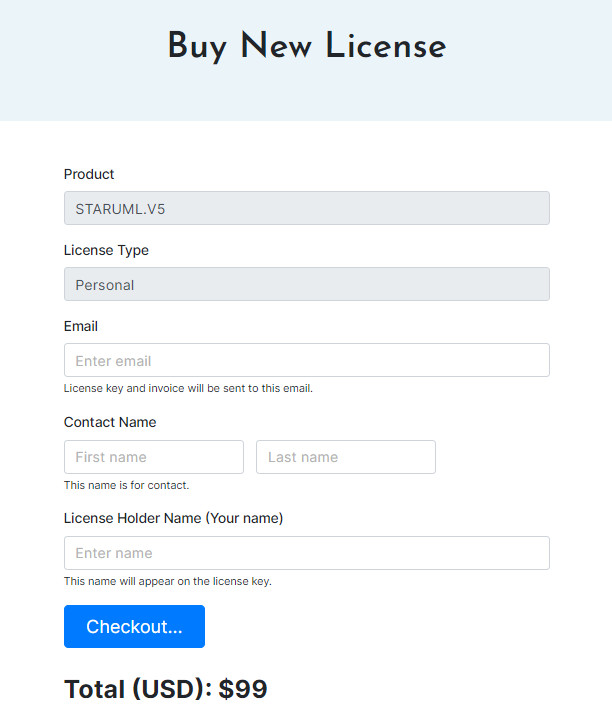
Task: Click the Last name text box
Action: click(x=345, y=457)
